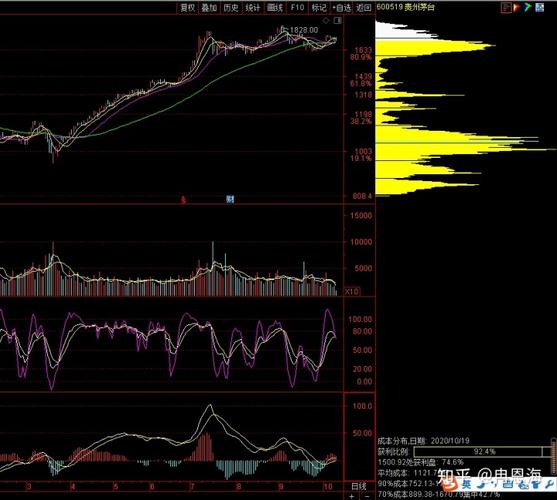Click the 成本分布,日期 2020/10/19 line
The height and width of the screenshot is (500, 557).
(x=423, y=441)
